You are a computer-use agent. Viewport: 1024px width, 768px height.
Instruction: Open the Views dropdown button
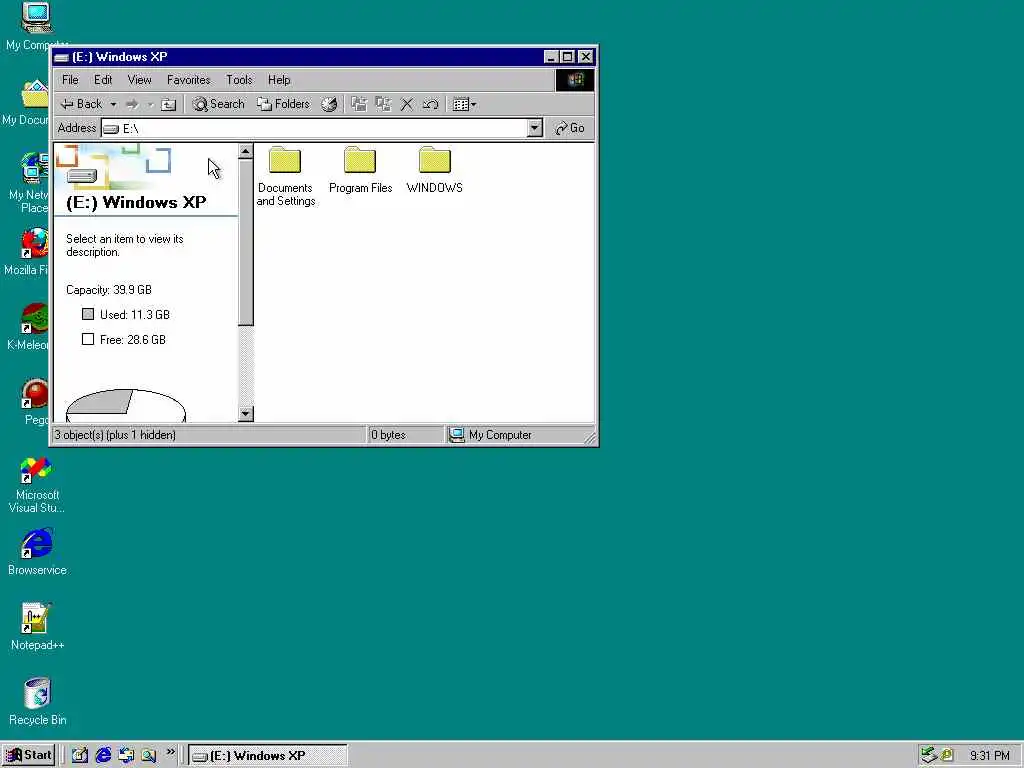click(464, 104)
